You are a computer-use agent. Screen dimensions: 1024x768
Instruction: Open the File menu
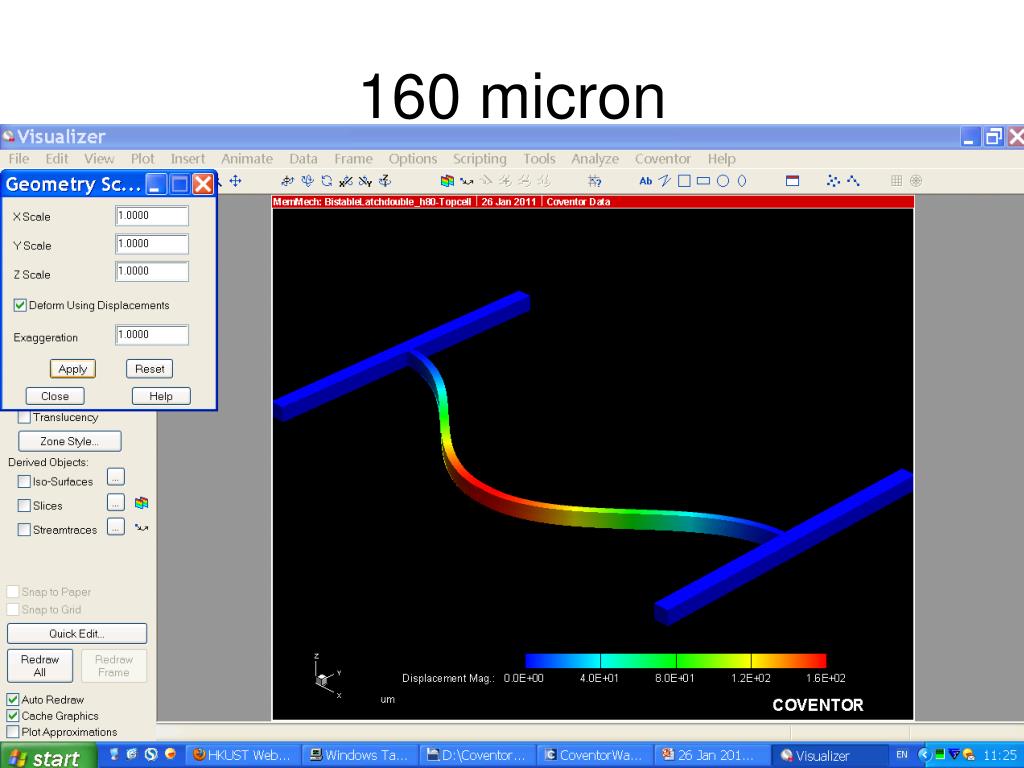[18, 159]
